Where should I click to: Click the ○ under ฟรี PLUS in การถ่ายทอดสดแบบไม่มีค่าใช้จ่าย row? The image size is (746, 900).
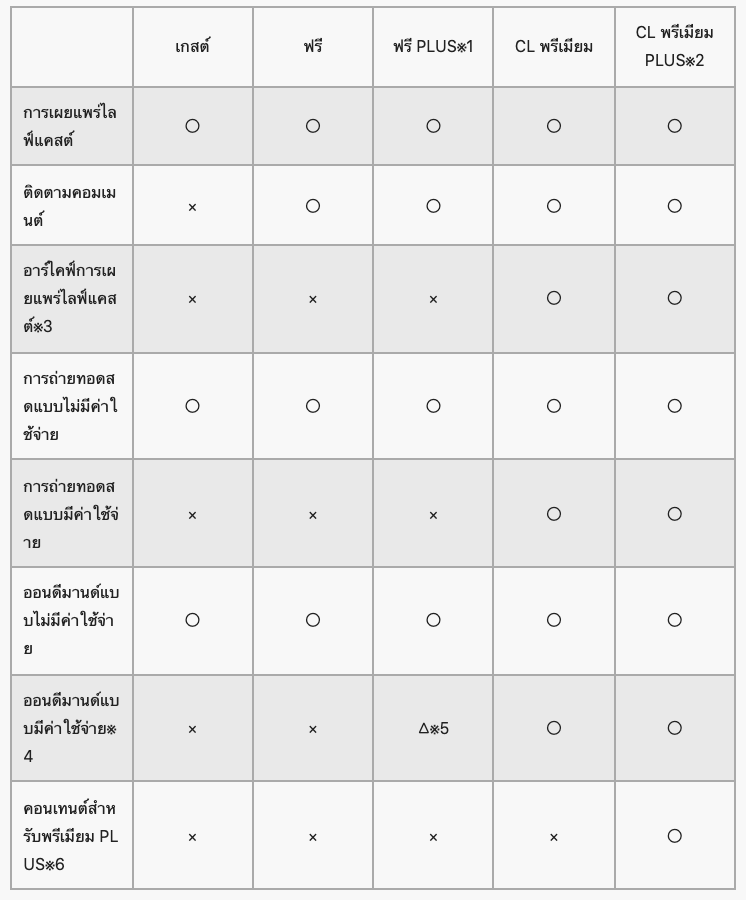click(433, 406)
